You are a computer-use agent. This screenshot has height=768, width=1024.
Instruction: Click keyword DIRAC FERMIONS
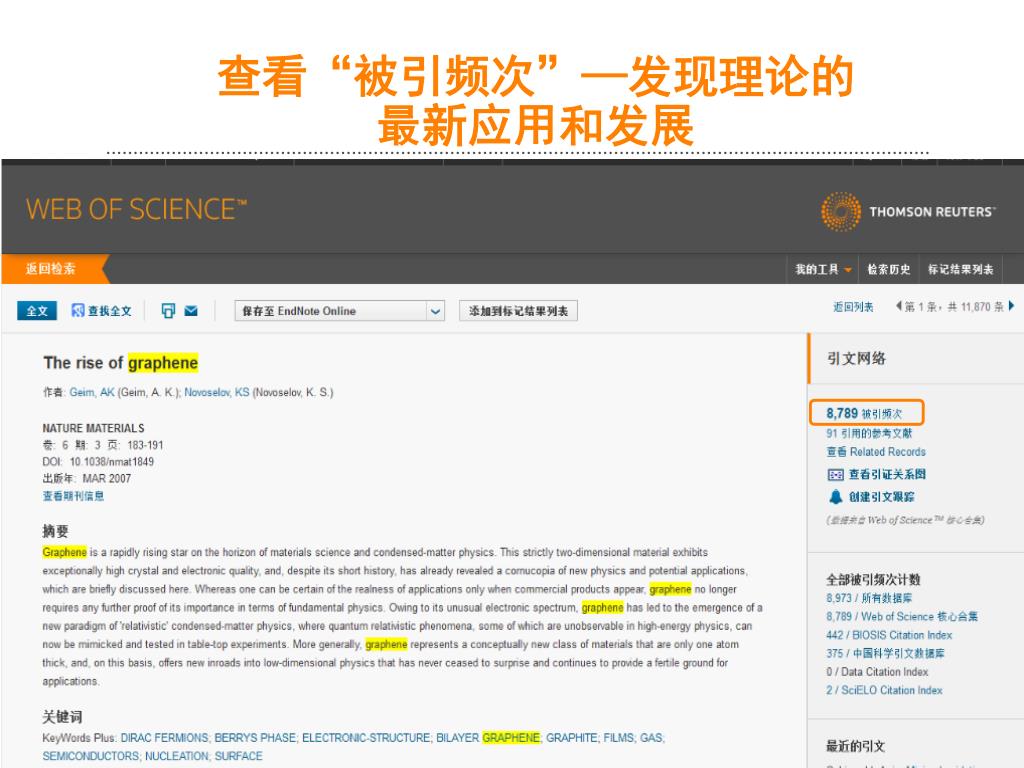coord(164,738)
